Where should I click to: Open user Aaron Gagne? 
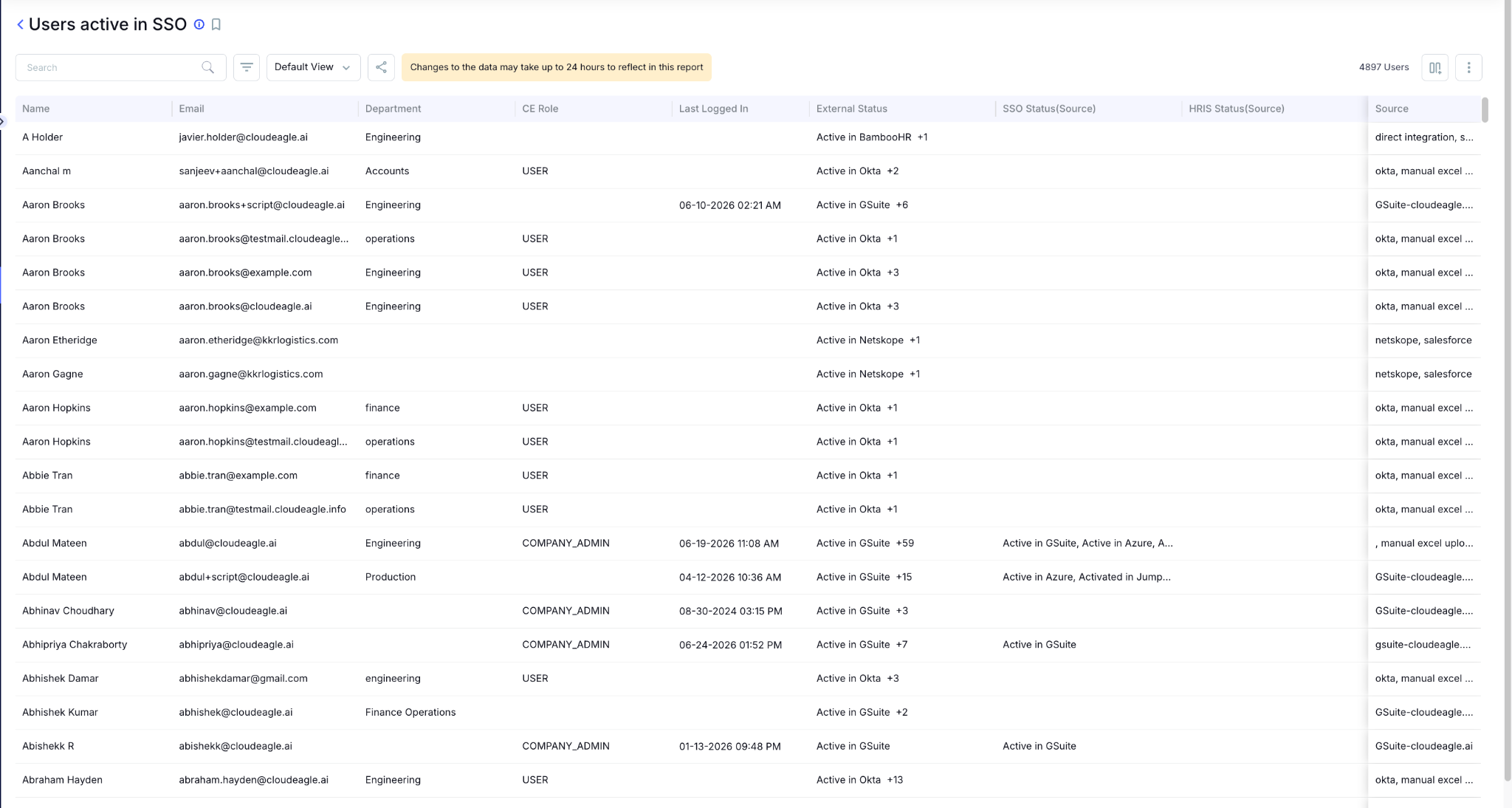click(52, 374)
